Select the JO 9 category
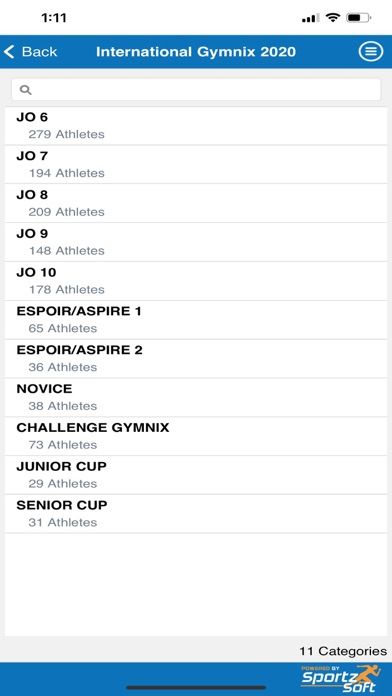Viewport: 392px width, 696px height. point(196,242)
